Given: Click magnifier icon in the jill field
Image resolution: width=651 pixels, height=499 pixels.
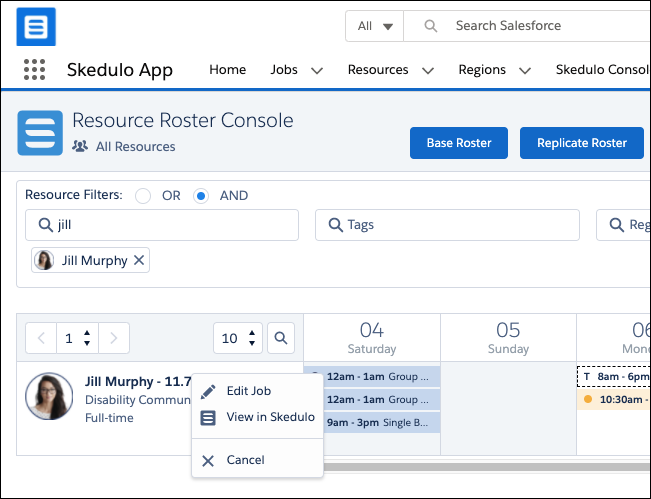Looking at the screenshot, I should pos(45,225).
